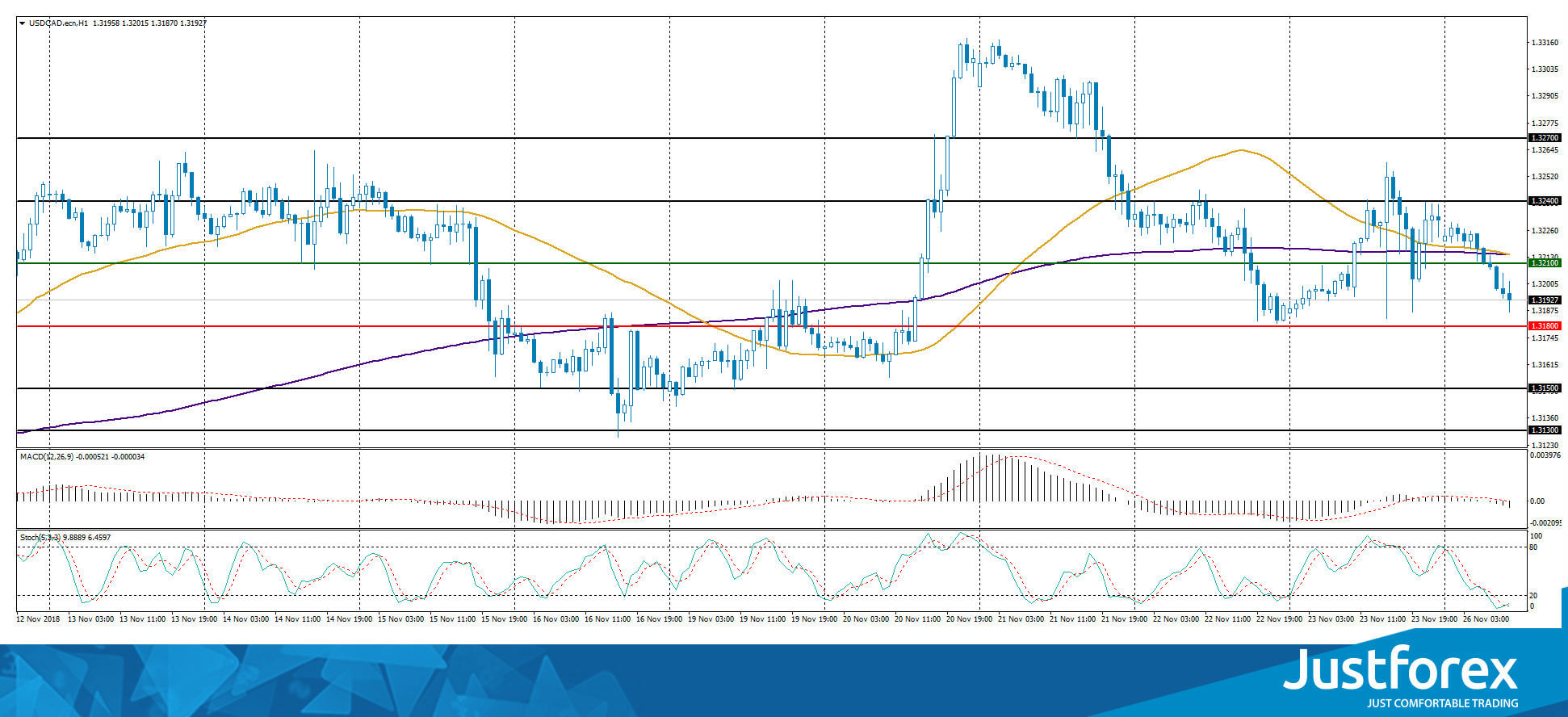Click the 12 Nov 2018 date label
The width and height of the screenshot is (1568, 717).
(x=38, y=619)
